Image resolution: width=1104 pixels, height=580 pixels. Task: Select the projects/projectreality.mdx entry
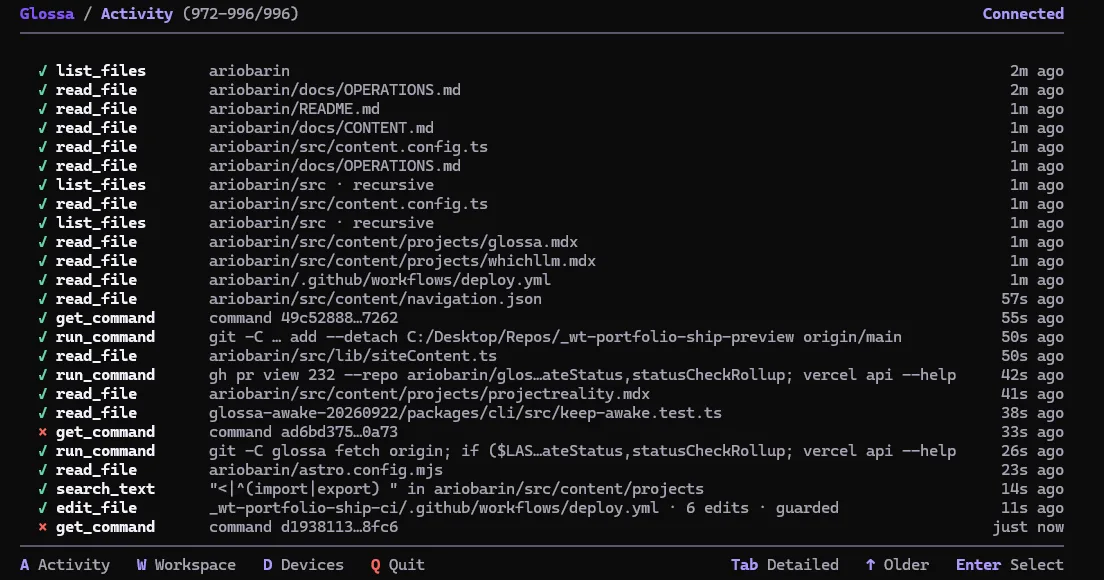point(551,394)
